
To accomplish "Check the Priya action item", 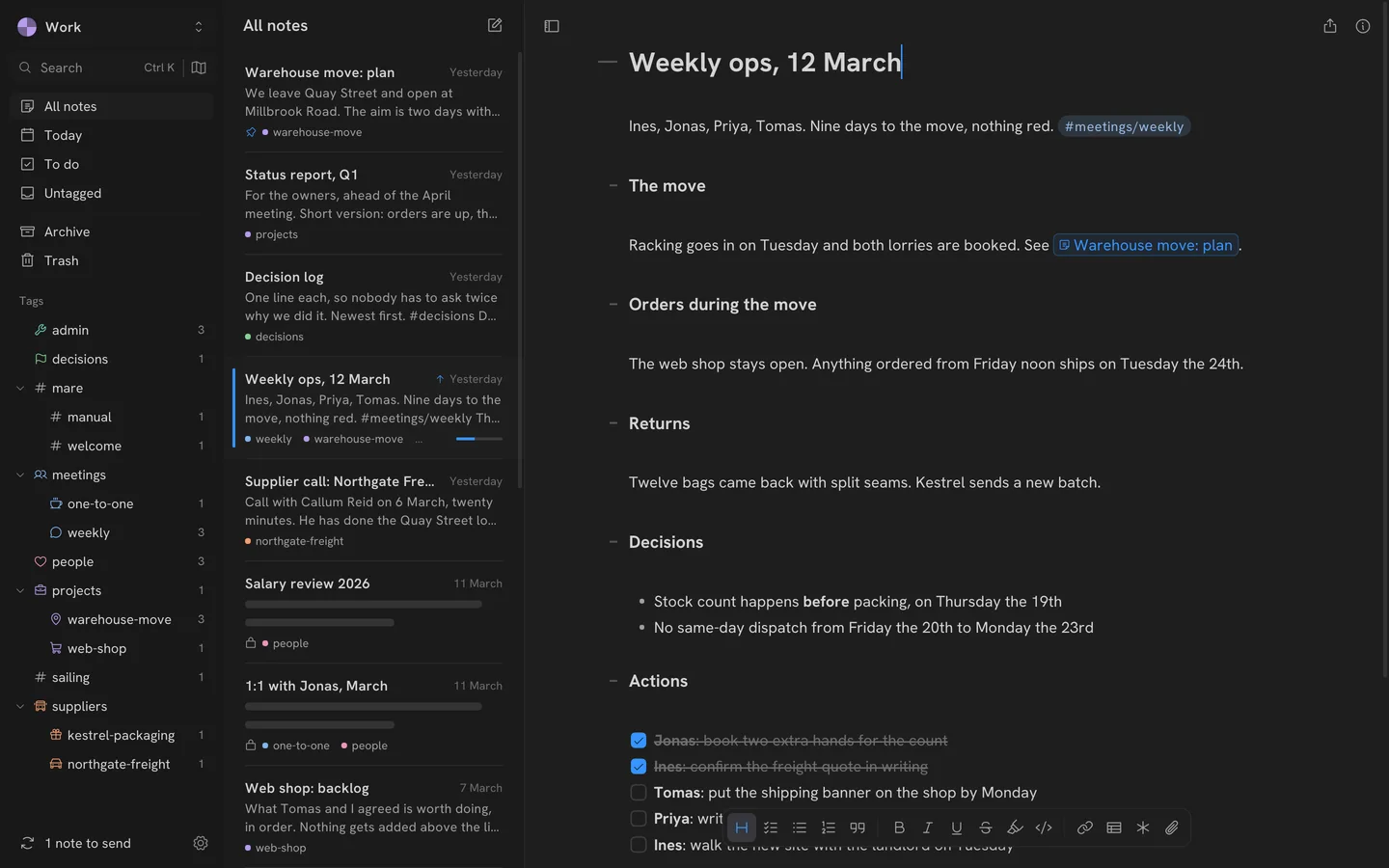I will (639, 819).
